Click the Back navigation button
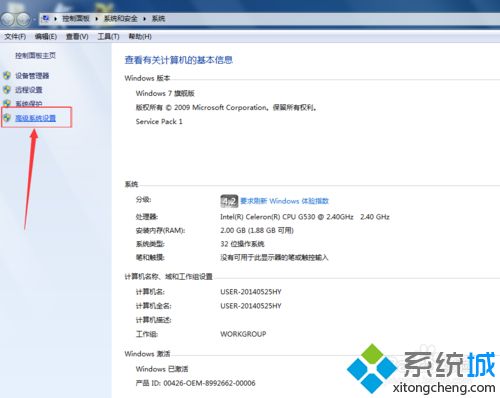The image size is (500, 398). click(8, 19)
